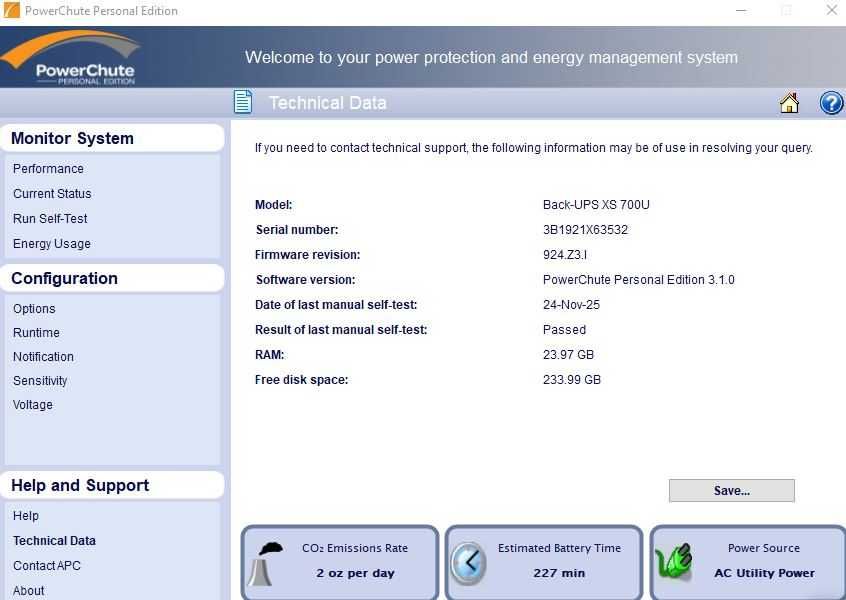Screen dimensions: 846x600
Task: Go to Energy Usage
Action: [x=51, y=244]
